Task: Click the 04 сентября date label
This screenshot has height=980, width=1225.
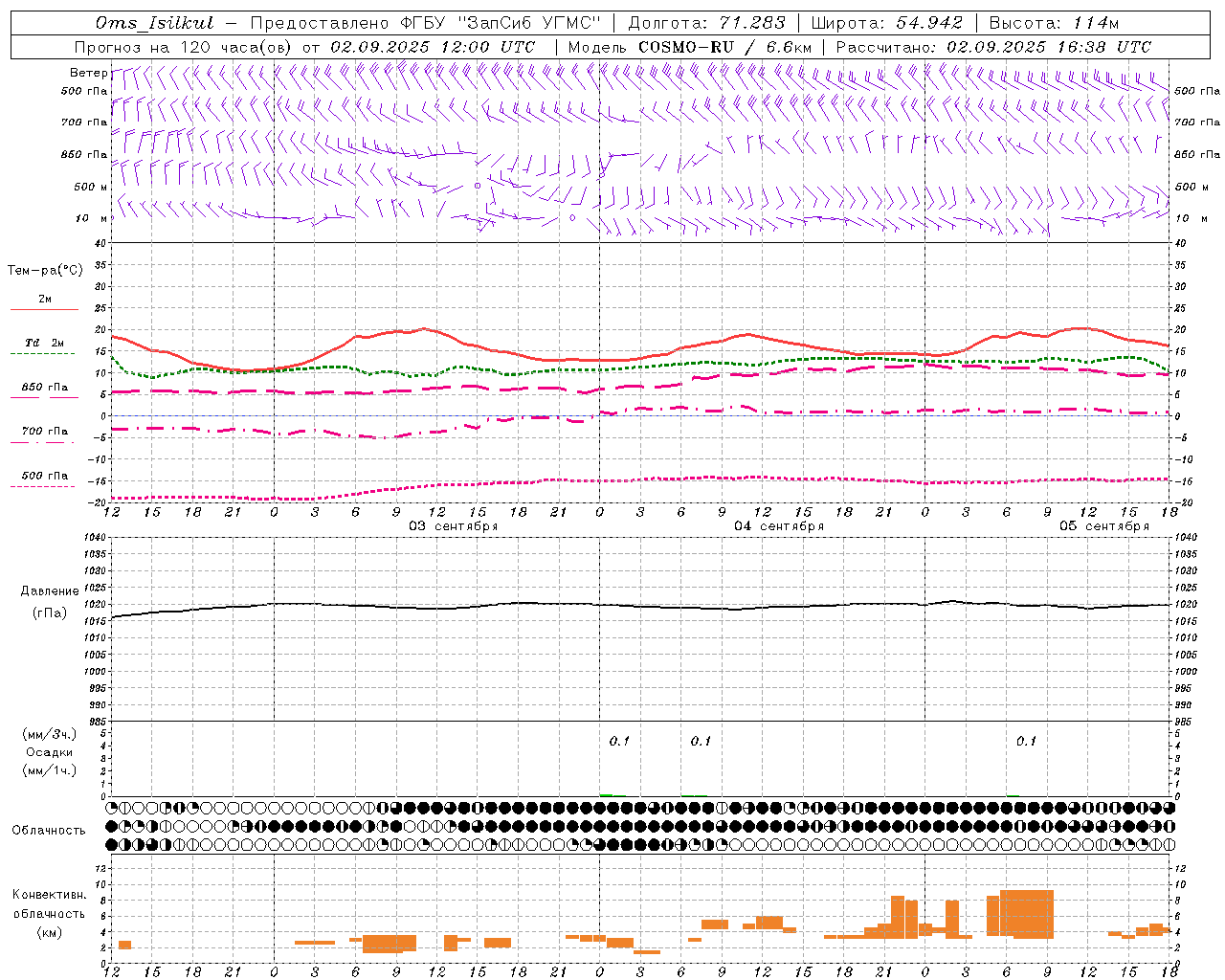Action: pyautogui.click(x=779, y=526)
